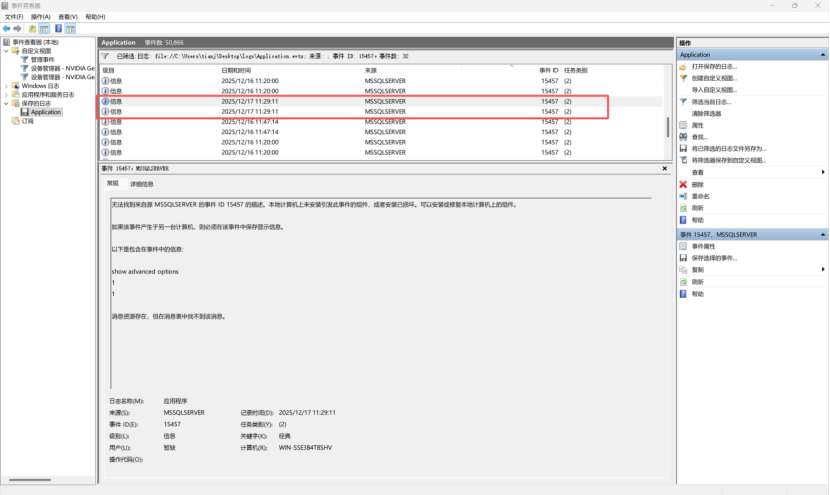This screenshot has width=830, height=495.
Task: Collapse the Application section in actions pane
Action: [x=821, y=55]
